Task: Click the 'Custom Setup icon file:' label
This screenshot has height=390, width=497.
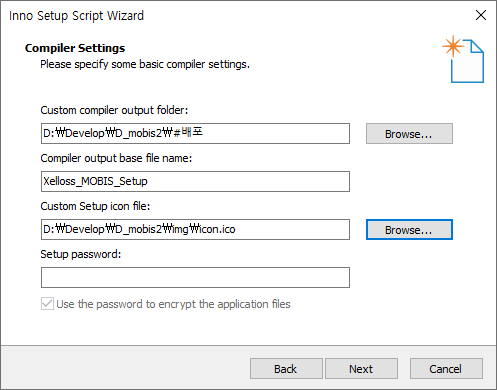Action: pyautogui.click(x=95, y=206)
